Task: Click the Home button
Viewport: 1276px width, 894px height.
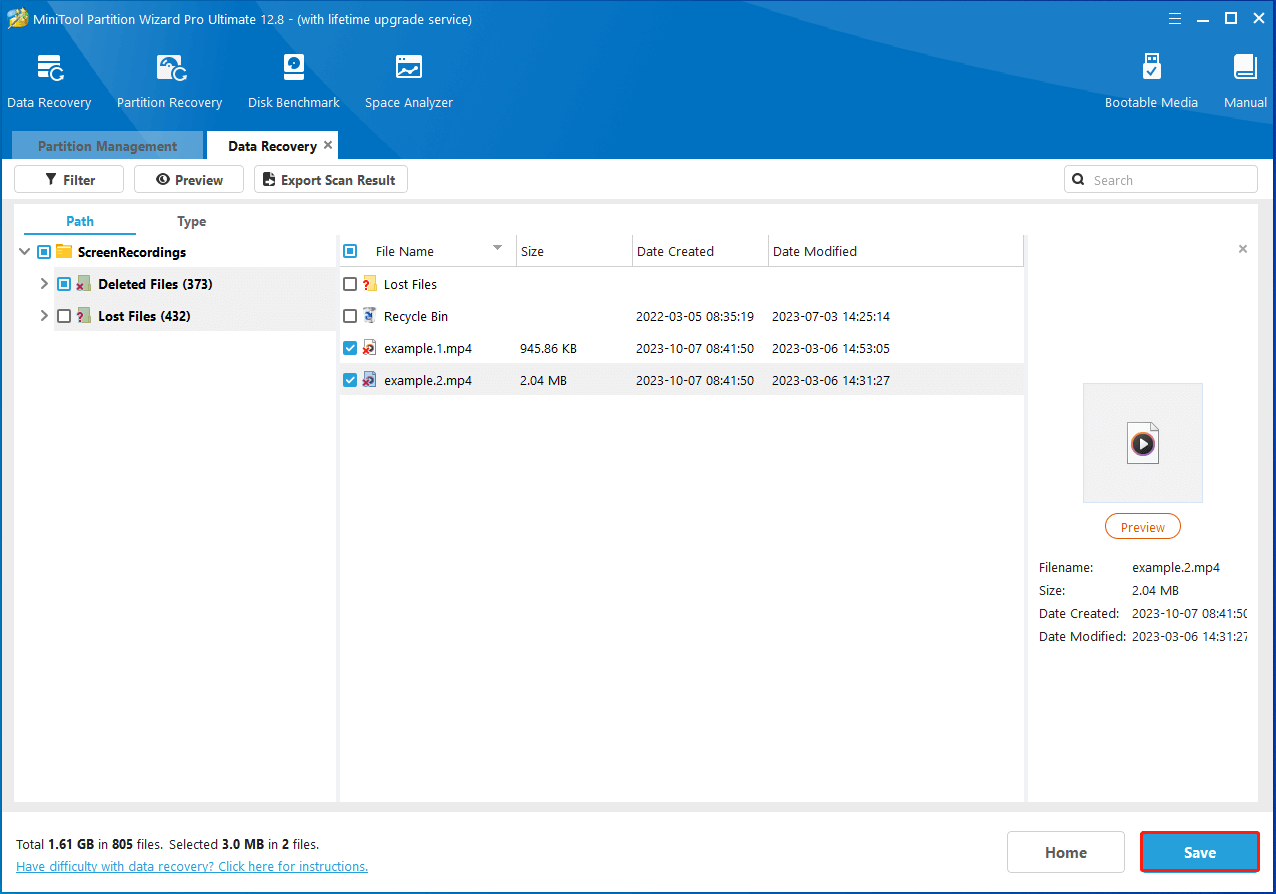Action: (1066, 852)
